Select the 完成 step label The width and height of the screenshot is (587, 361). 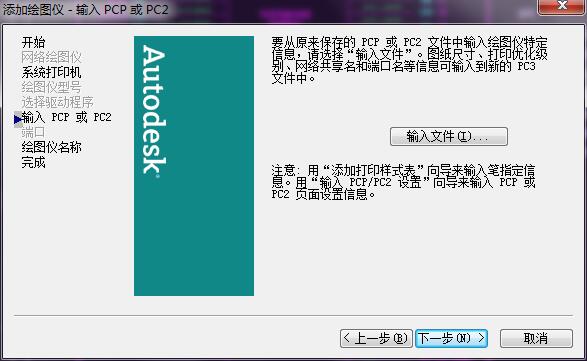point(33,162)
